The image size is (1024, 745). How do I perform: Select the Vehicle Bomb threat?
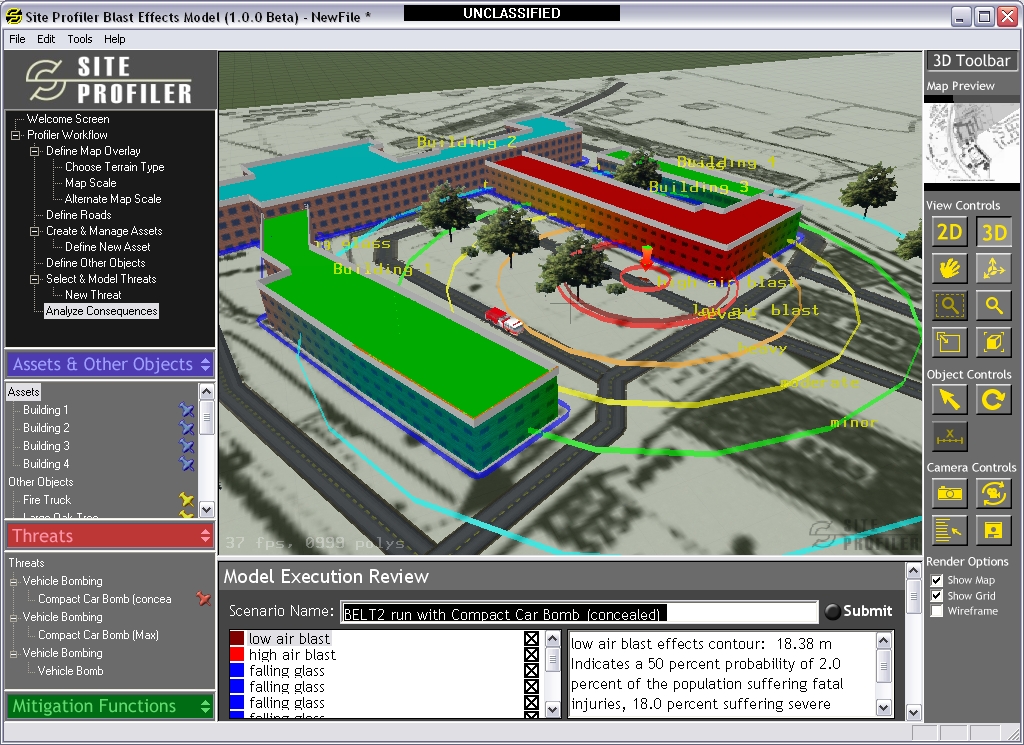tap(71, 671)
